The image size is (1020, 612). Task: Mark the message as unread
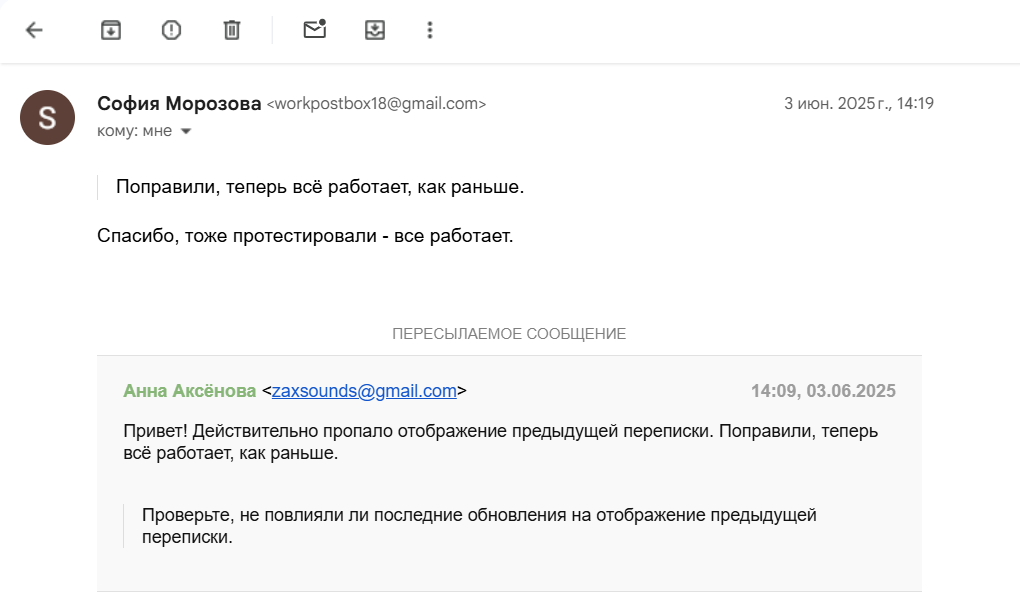[315, 30]
